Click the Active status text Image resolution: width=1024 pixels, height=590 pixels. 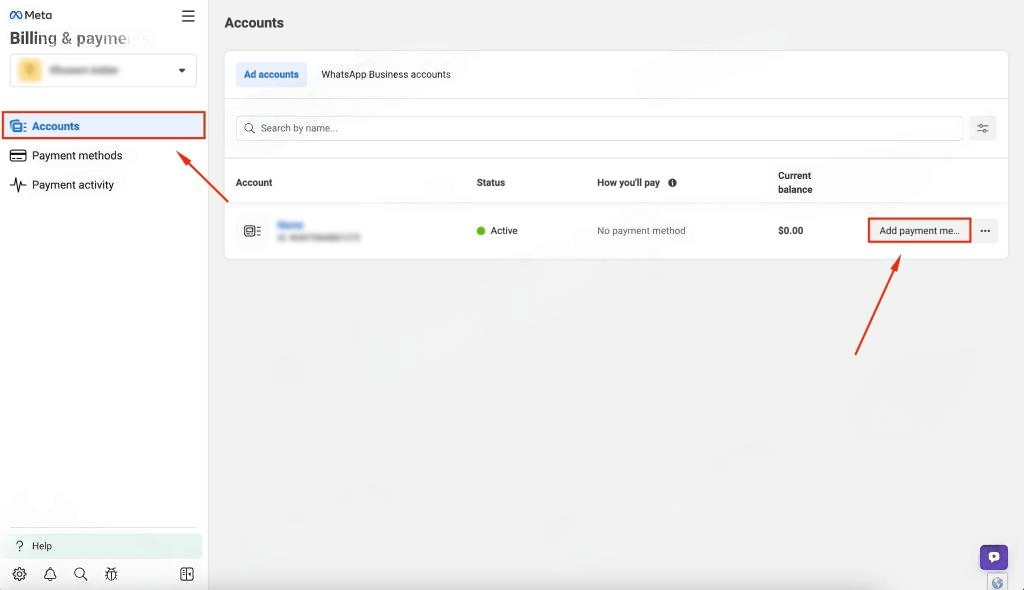[504, 231]
